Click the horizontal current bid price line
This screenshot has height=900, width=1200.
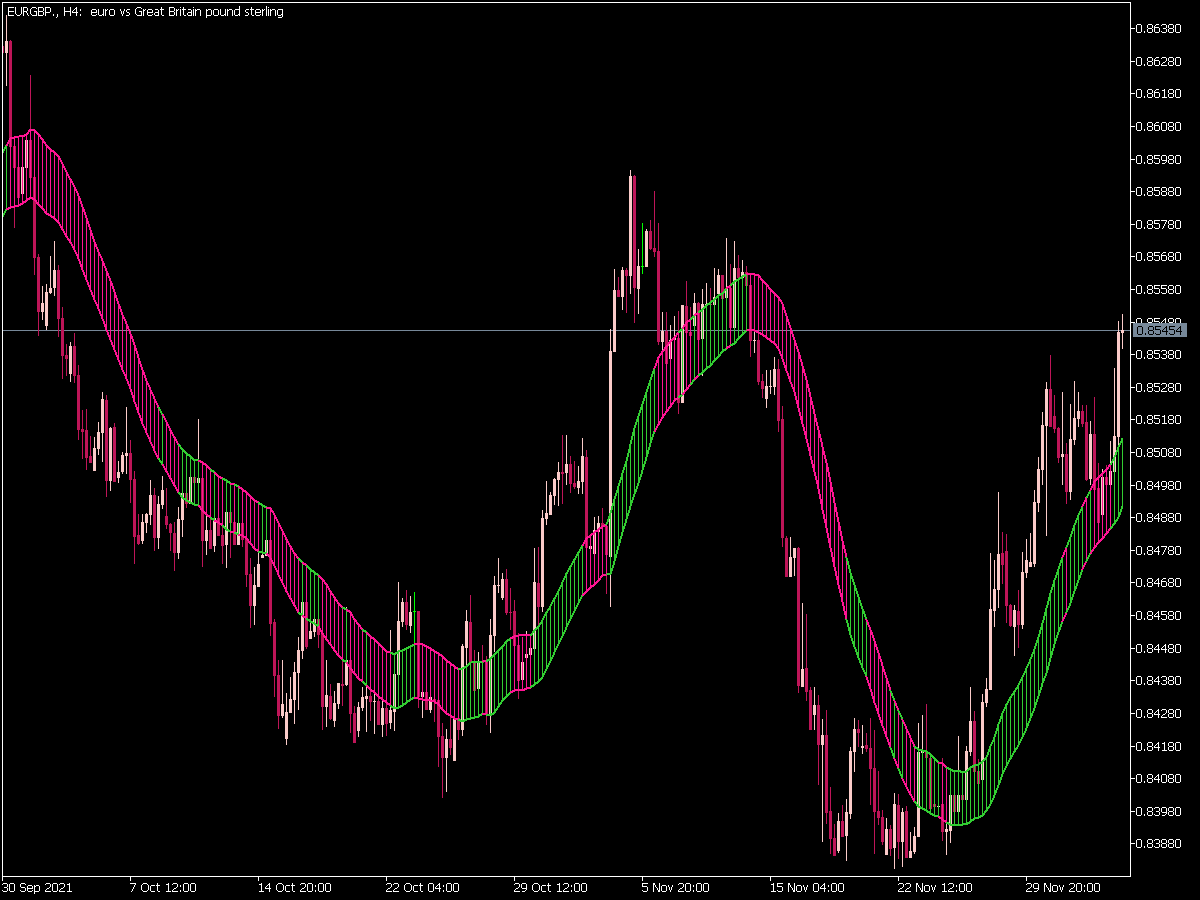pyautogui.click(x=566, y=330)
